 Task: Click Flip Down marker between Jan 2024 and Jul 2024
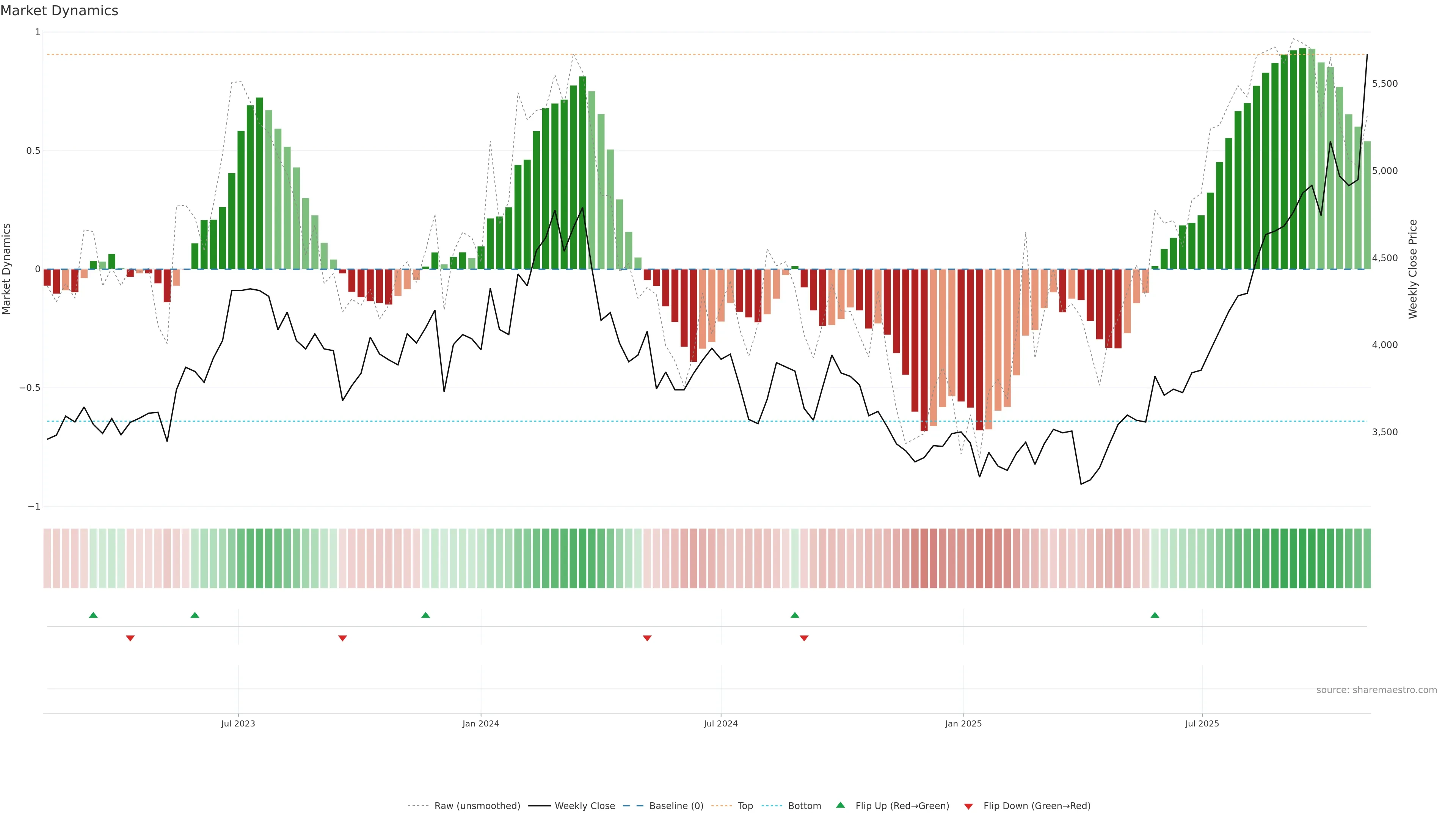tap(647, 638)
